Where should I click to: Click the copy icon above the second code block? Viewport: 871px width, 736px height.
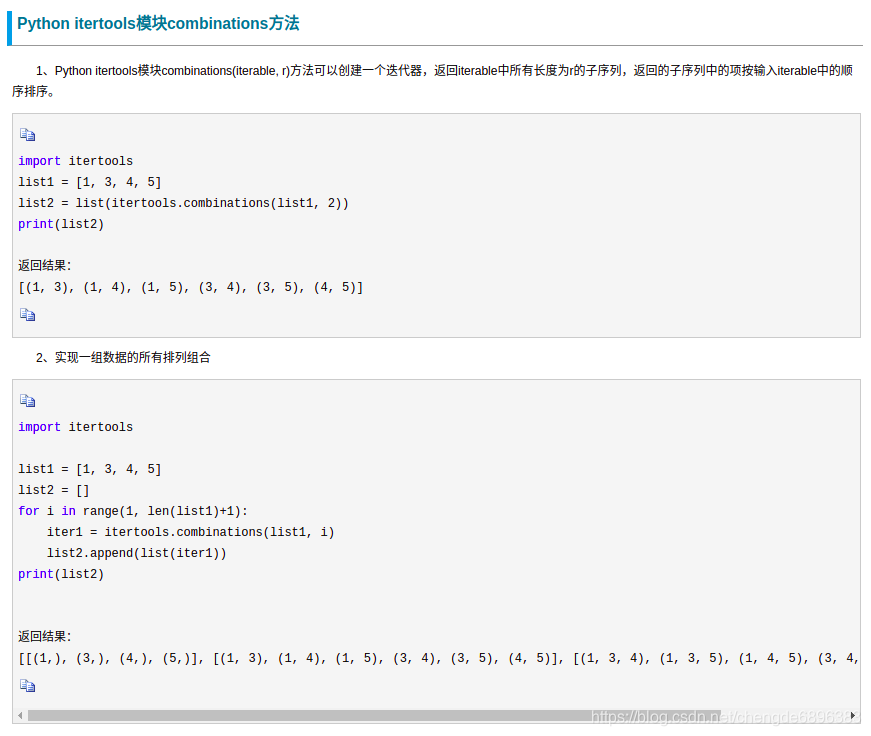[x=27, y=400]
